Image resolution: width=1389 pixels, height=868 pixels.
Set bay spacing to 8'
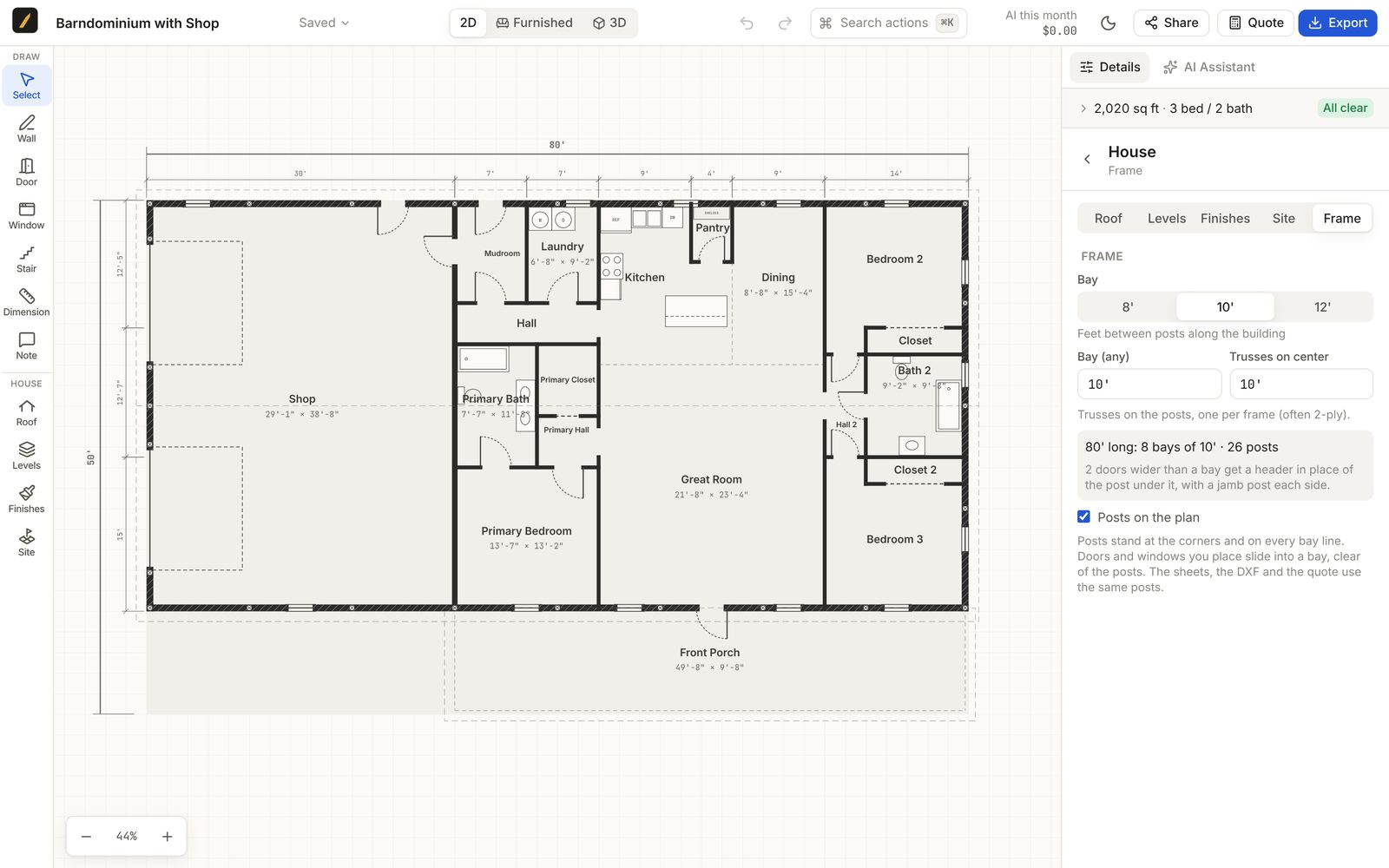[x=1127, y=306]
